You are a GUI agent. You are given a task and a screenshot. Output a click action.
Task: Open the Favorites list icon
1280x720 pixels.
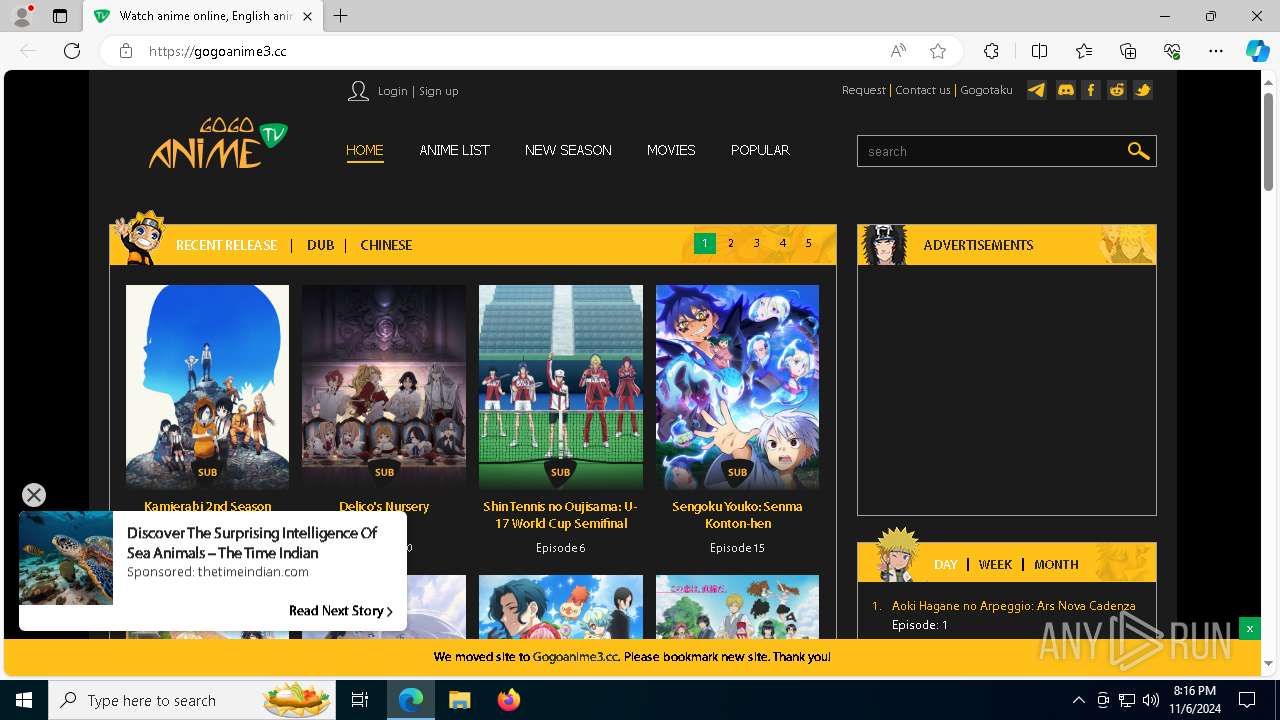click(x=1084, y=51)
